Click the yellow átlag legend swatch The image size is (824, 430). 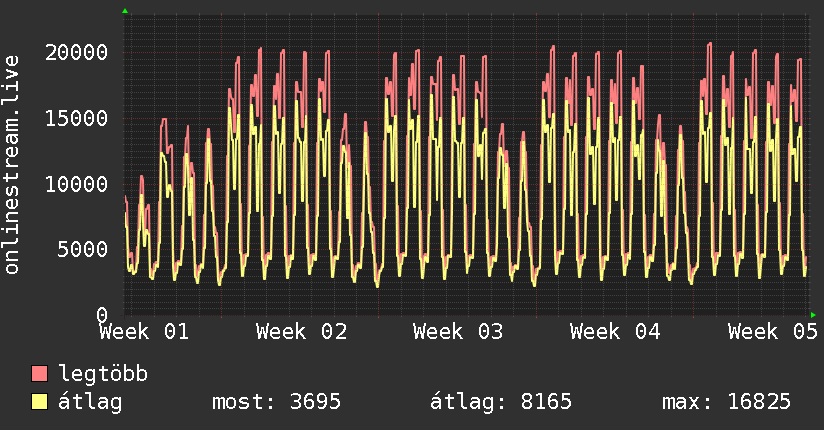click(39, 402)
